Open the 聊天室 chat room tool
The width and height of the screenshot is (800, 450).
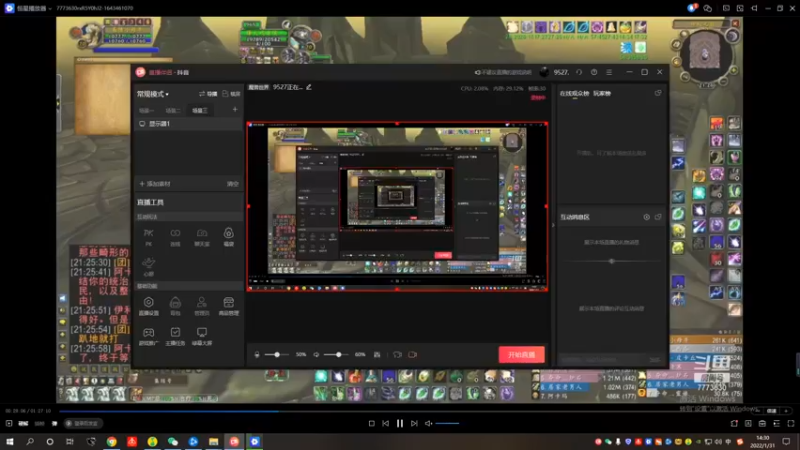[202, 237]
